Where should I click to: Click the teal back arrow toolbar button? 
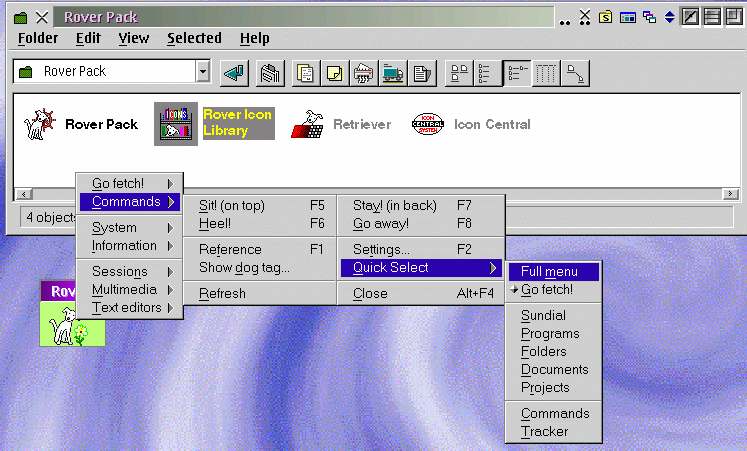234,73
